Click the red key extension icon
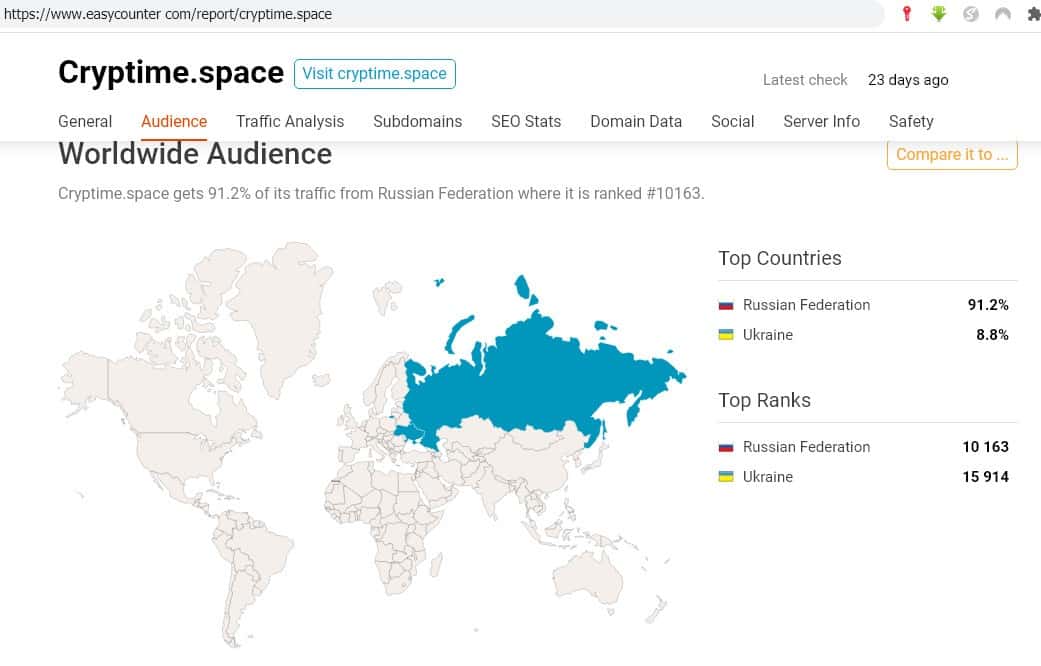 pos(907,14)
